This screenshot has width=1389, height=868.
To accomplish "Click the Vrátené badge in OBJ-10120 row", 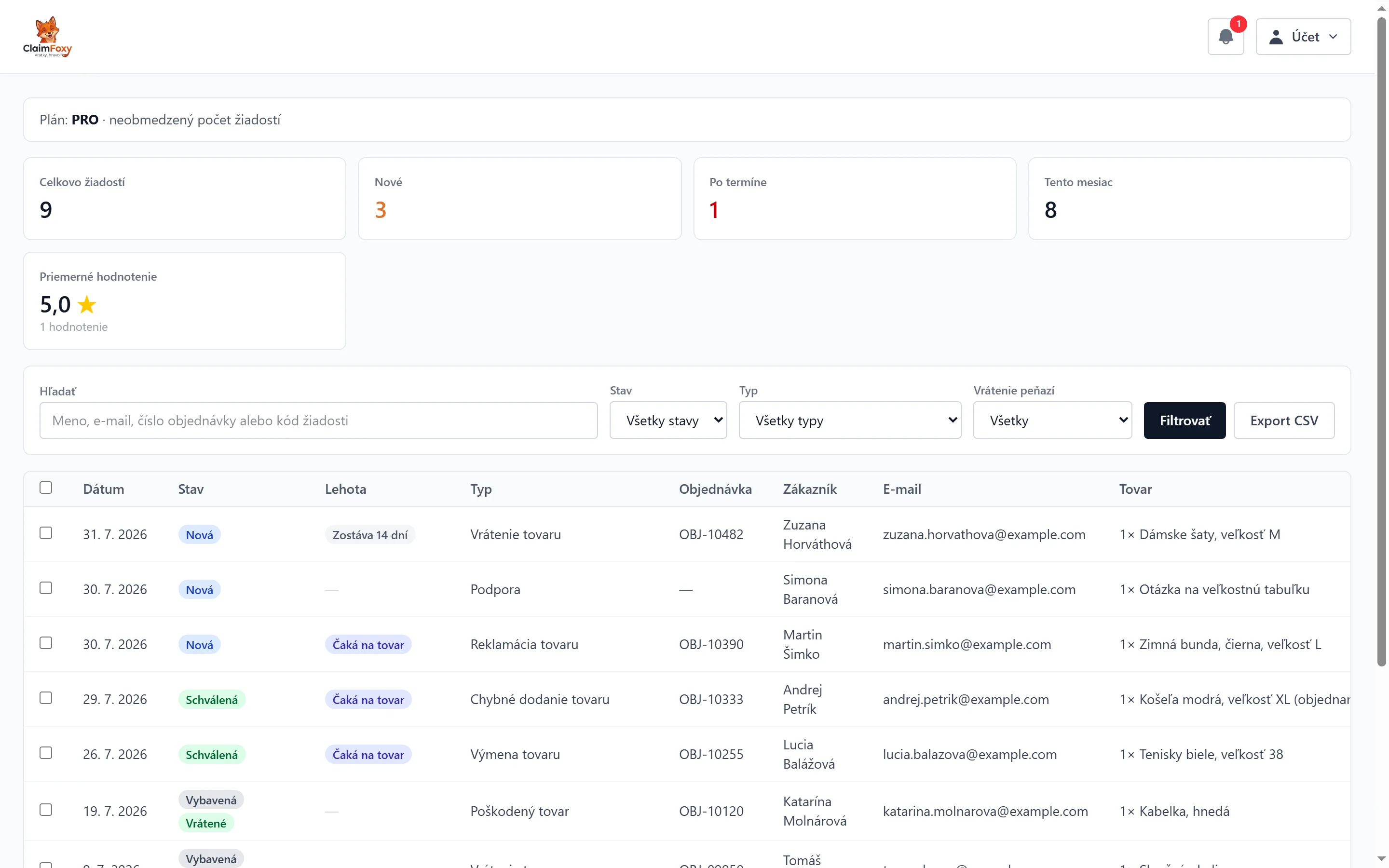I will point(205,823).
